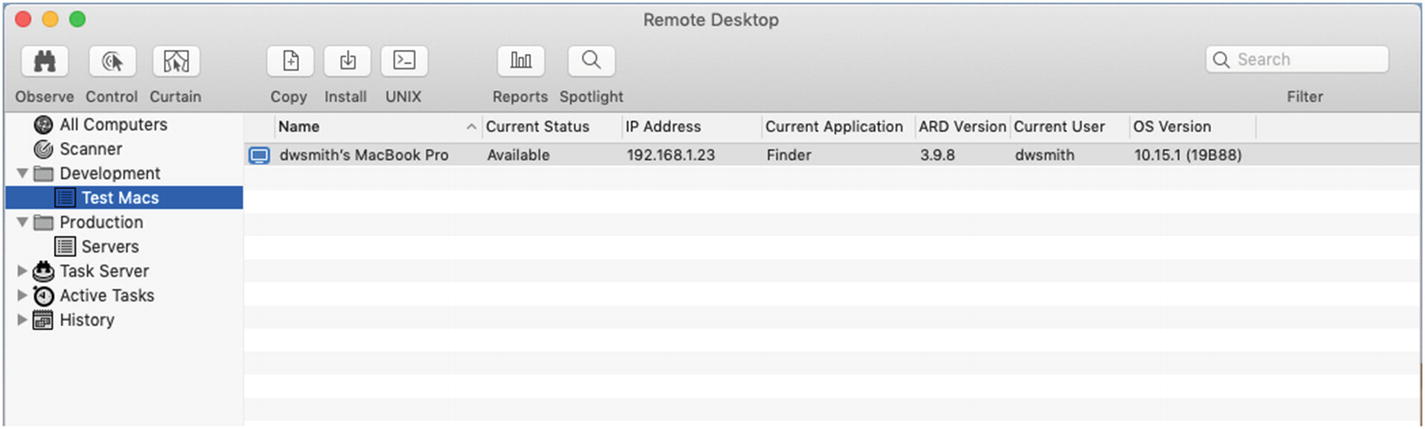Screen dimensions: 1425x429
Task: Expand the Task Server disclosure triangle
Action: [22, 271]
